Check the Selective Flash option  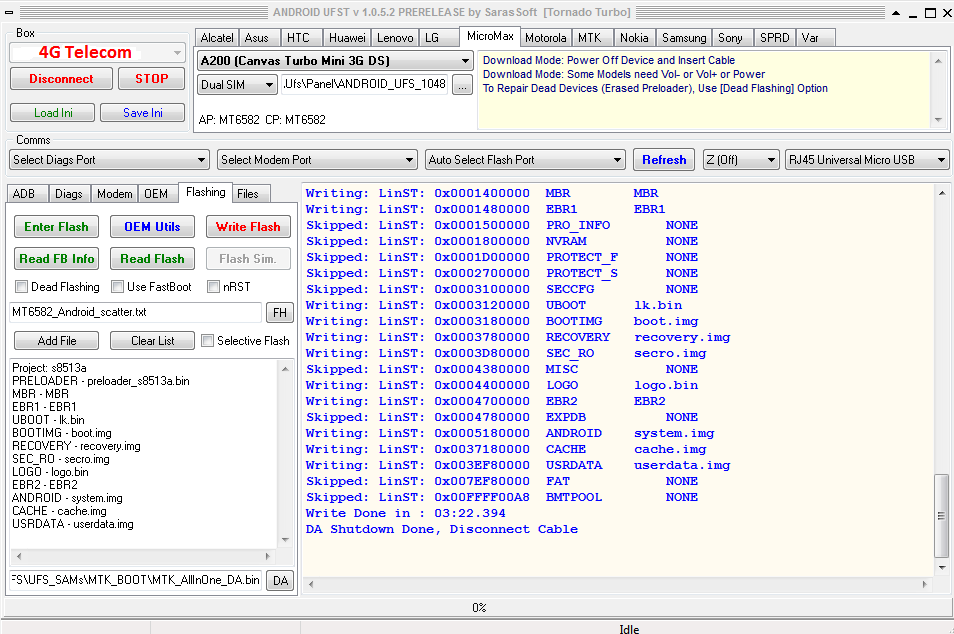coord(208,341)
